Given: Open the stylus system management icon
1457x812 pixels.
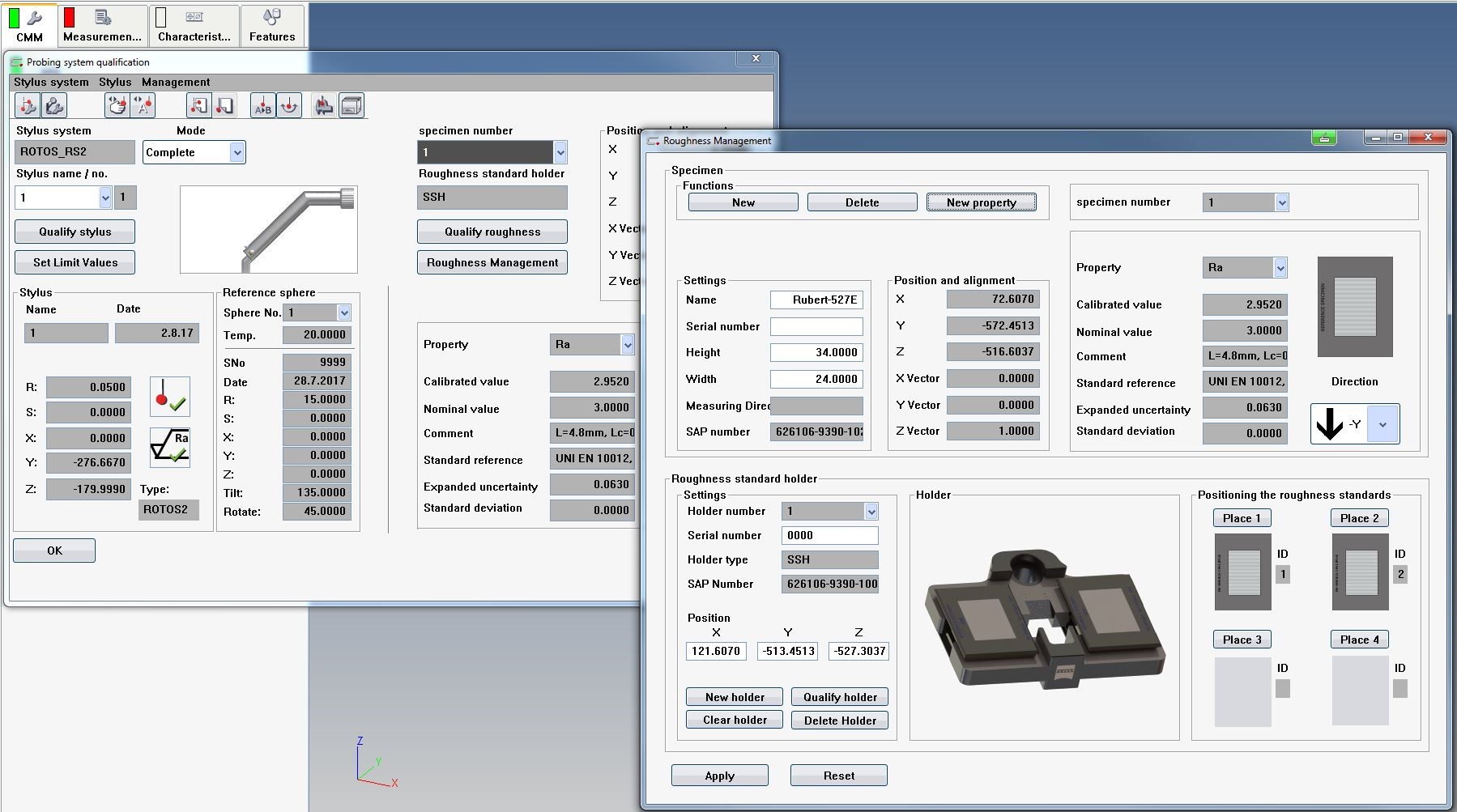Looking at the screenshot, I should click(x=53, y=104).
